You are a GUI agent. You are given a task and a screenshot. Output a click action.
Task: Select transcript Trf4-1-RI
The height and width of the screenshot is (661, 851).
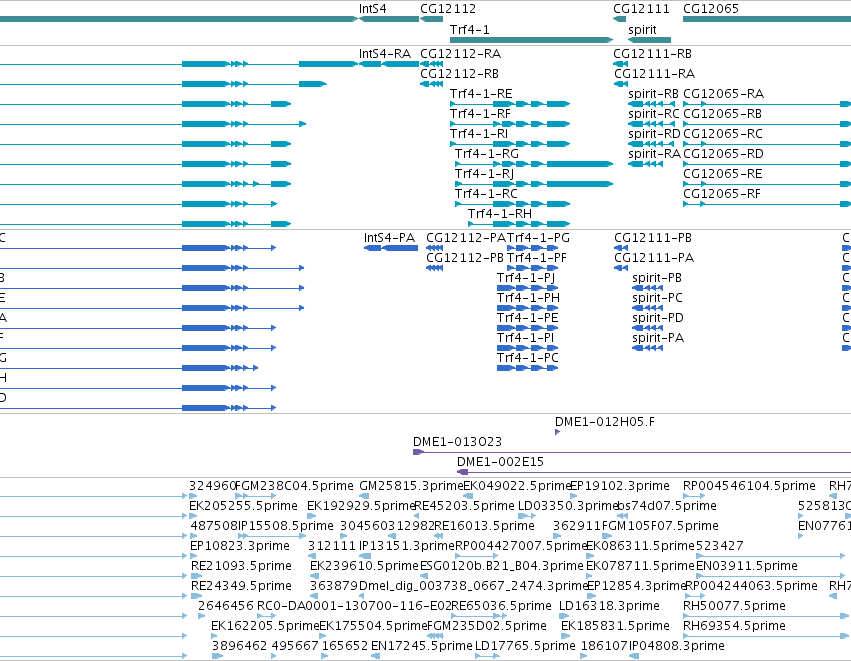tap(510, 144)
